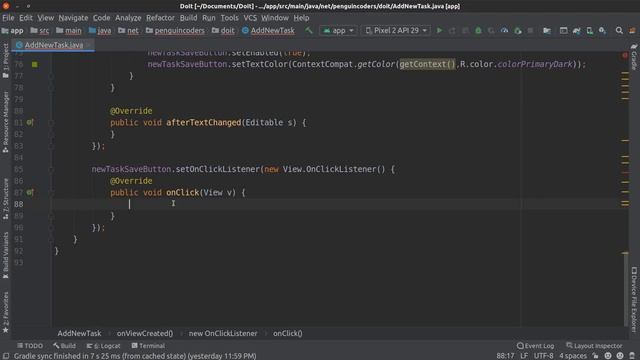This screenshot has height=360, width=640.
Task: Open the Build Variants side tab
Action: click(x=6, y=255)
